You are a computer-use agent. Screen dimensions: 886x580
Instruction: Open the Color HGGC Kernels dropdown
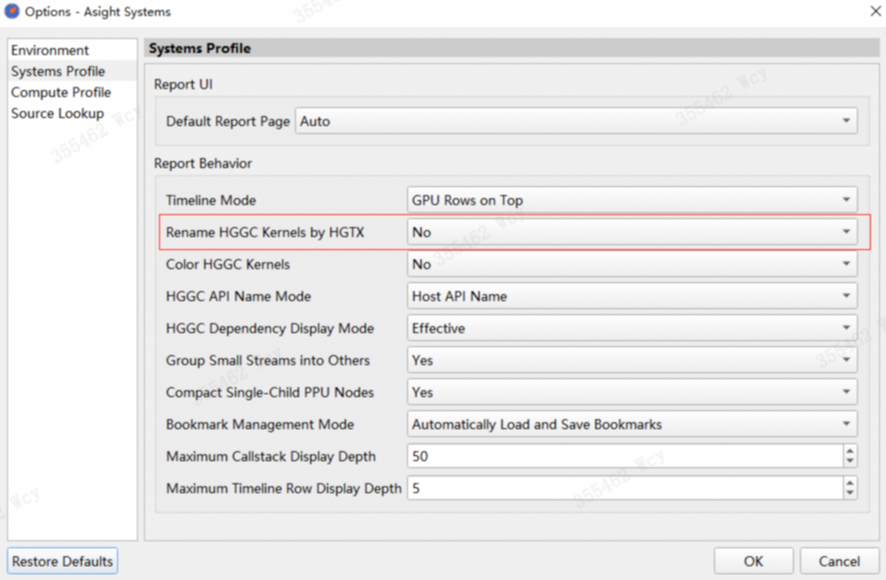click(632, 264)
